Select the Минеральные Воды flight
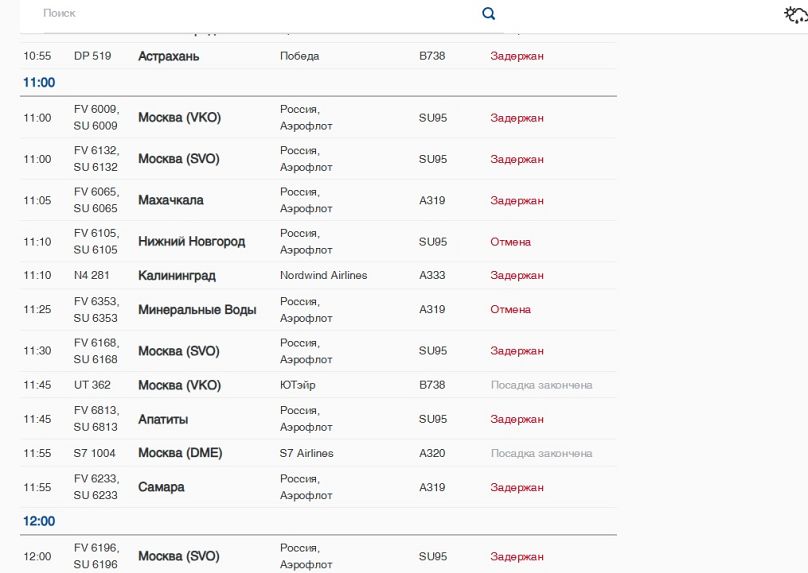Screen dimensions: 808x573 (197, 310)
